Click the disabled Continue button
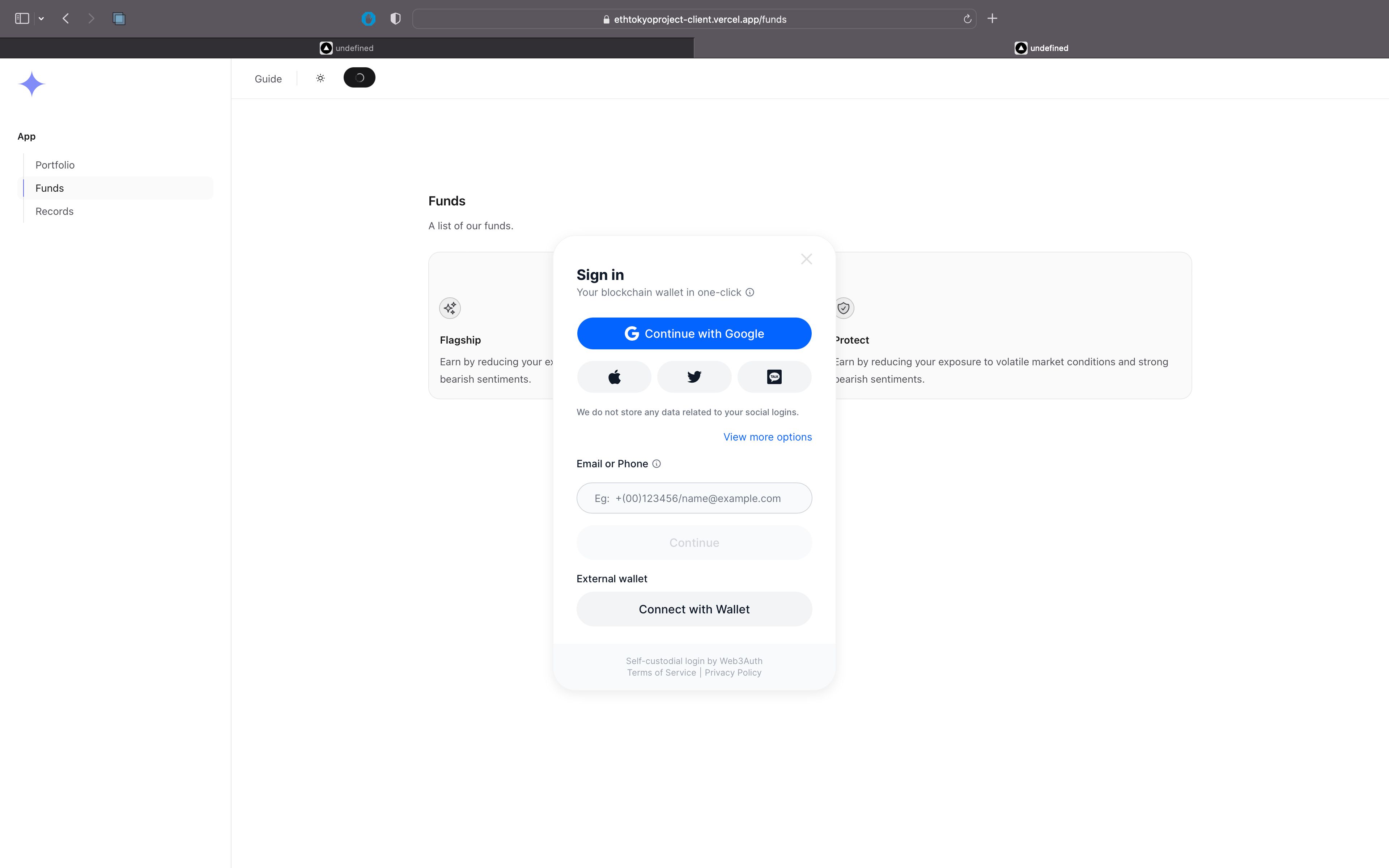The height and width of the screenshot is (868, 1389). (694, 542)
